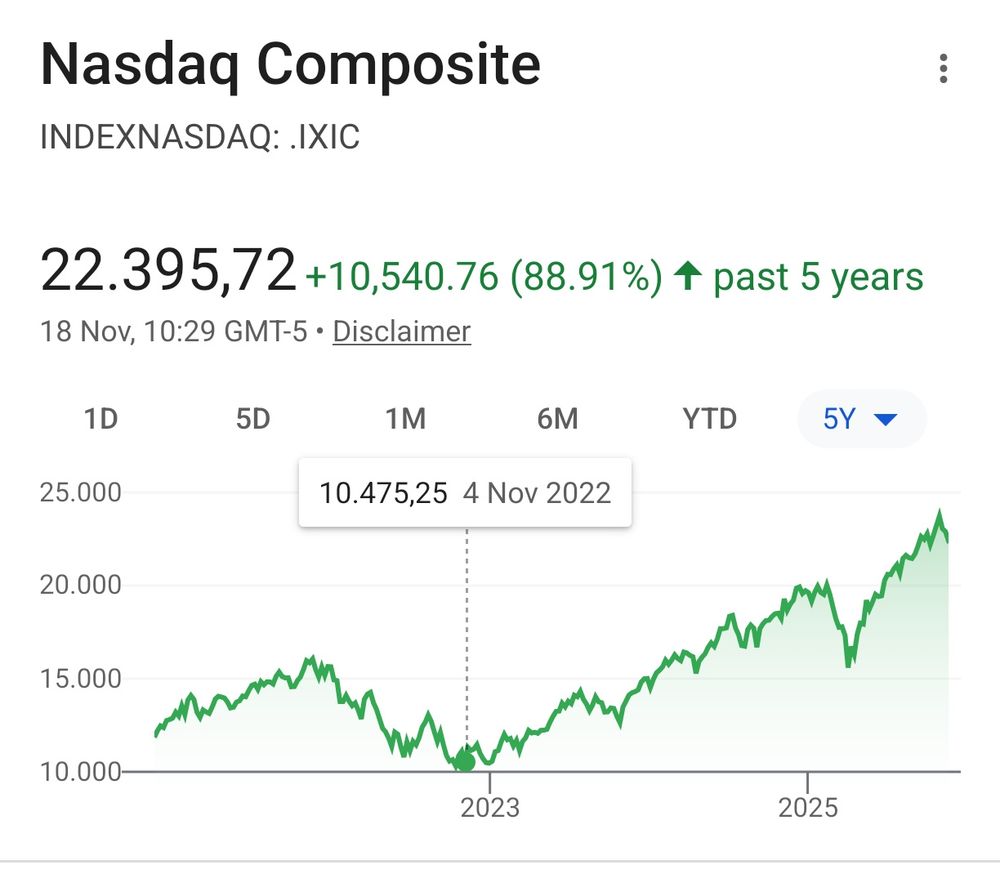Click the +10,540.76 (88.91%) change figure

[484, 277]
